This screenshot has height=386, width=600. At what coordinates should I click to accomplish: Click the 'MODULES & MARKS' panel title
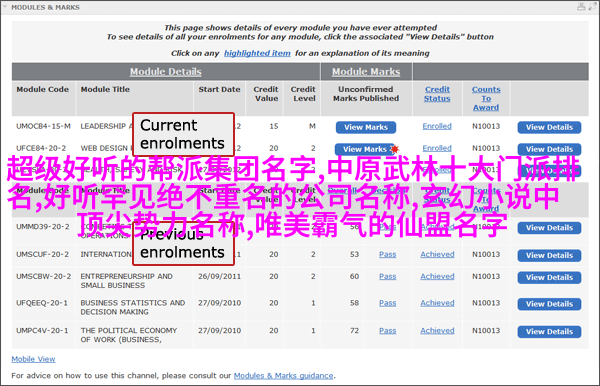coord(46,7)
